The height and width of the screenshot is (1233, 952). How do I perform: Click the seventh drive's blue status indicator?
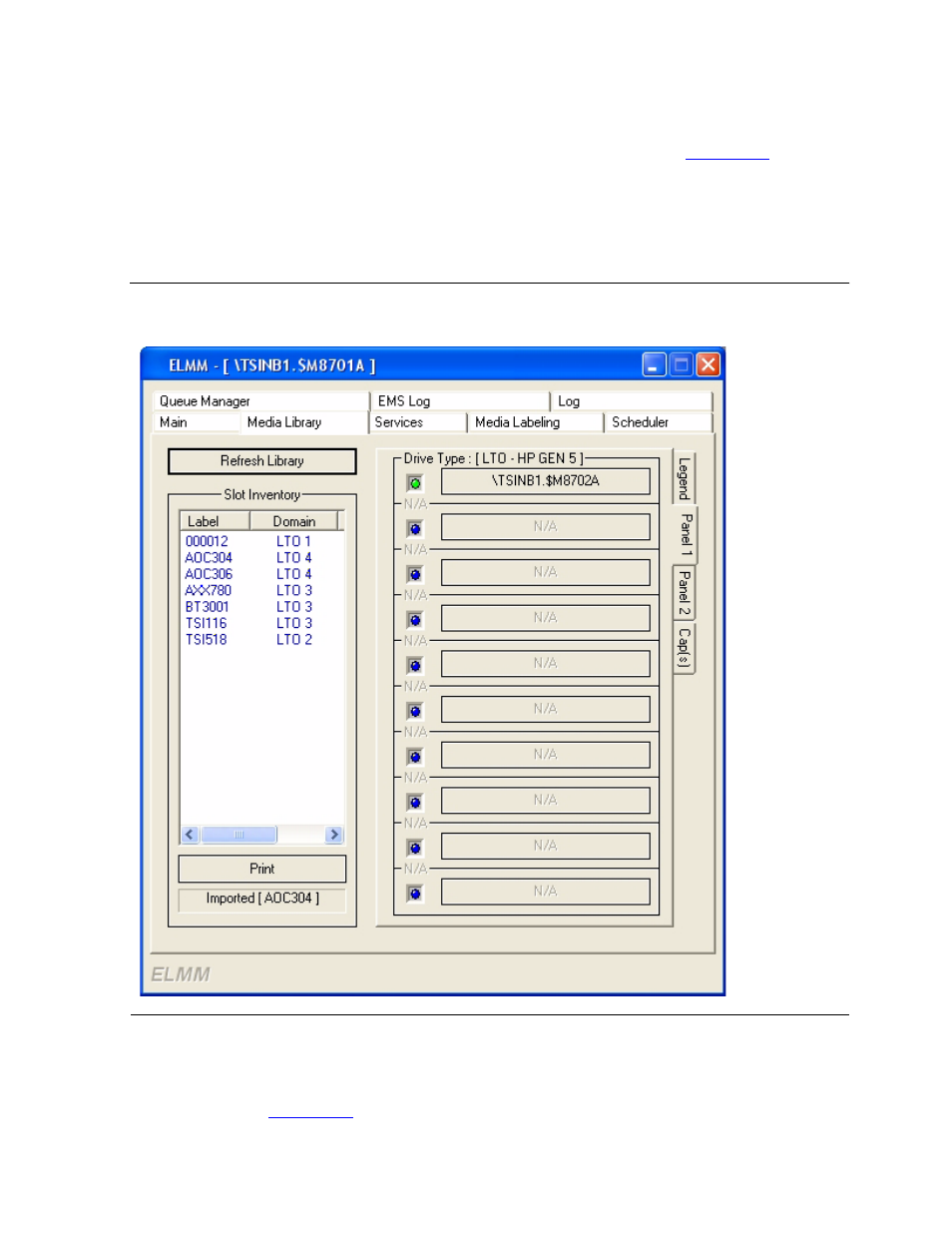click(415, 757)
